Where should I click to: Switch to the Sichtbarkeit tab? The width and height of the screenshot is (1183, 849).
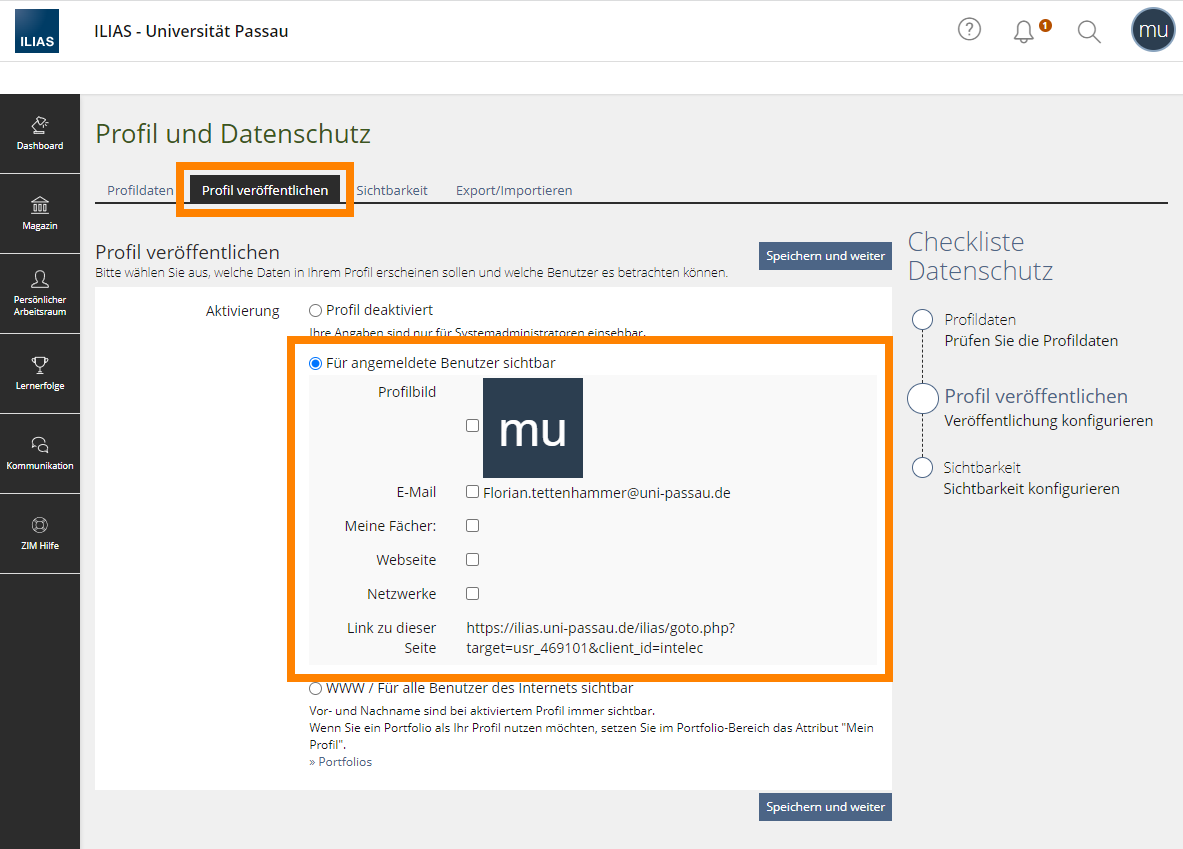click(x=392, y=190)
